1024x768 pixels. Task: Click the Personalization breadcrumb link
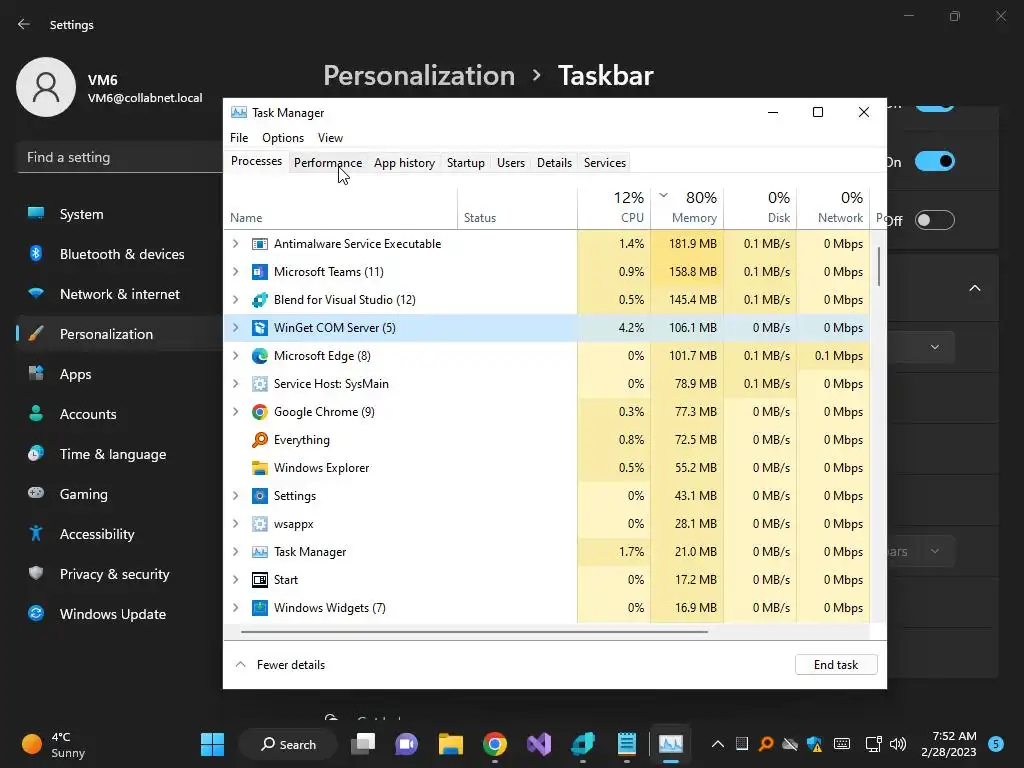[x=419, y=76]
